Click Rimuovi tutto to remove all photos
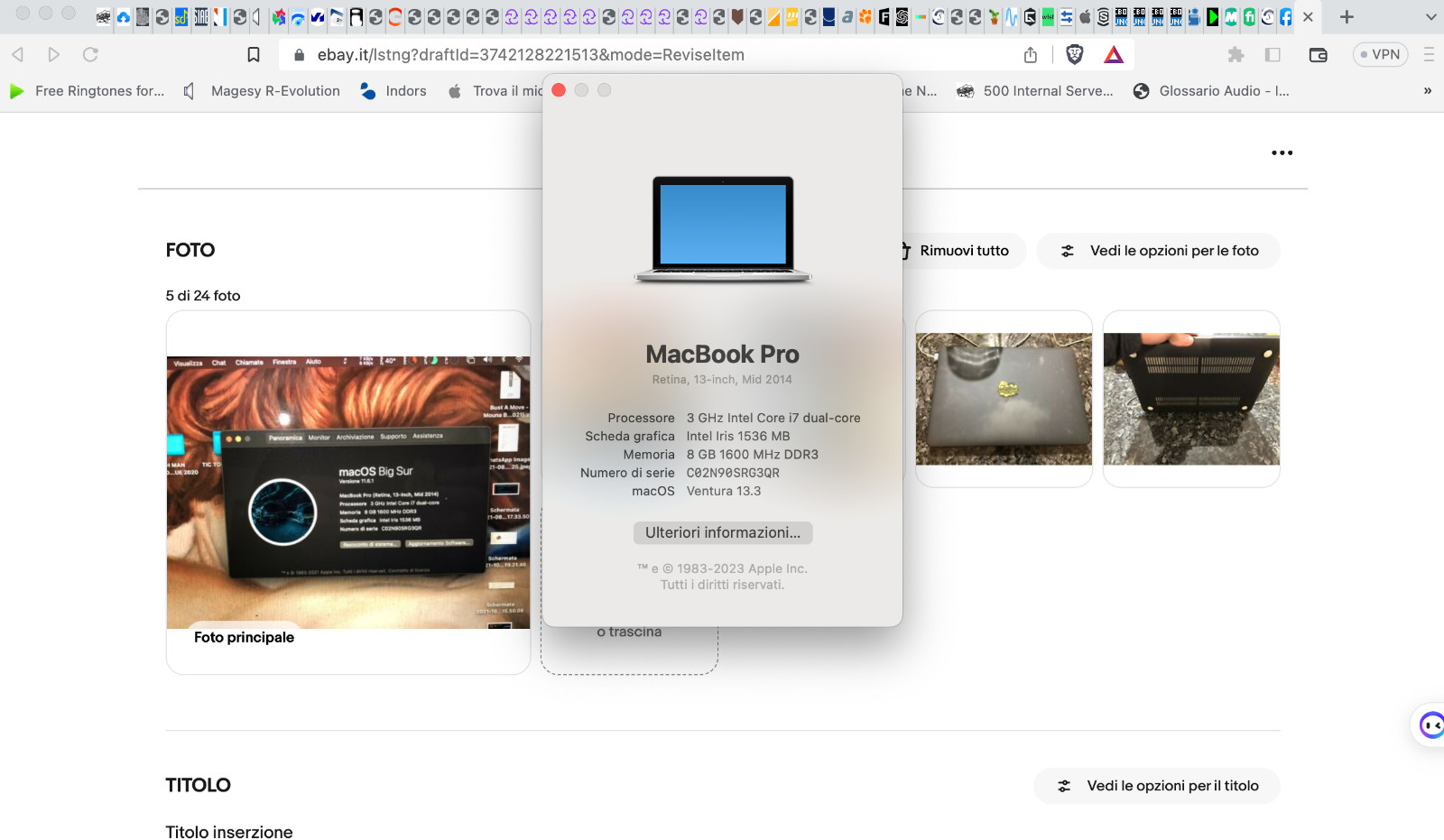This screenshot has width=1444, height=840. (x=962, y=251)
